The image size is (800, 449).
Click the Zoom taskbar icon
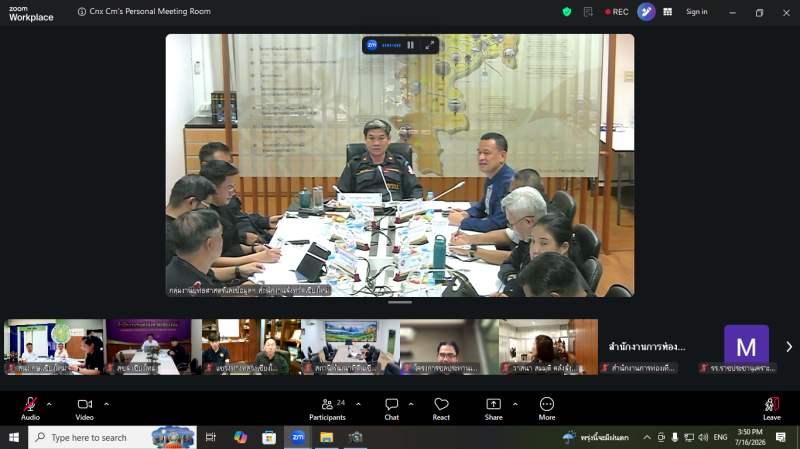coord(298,437)
